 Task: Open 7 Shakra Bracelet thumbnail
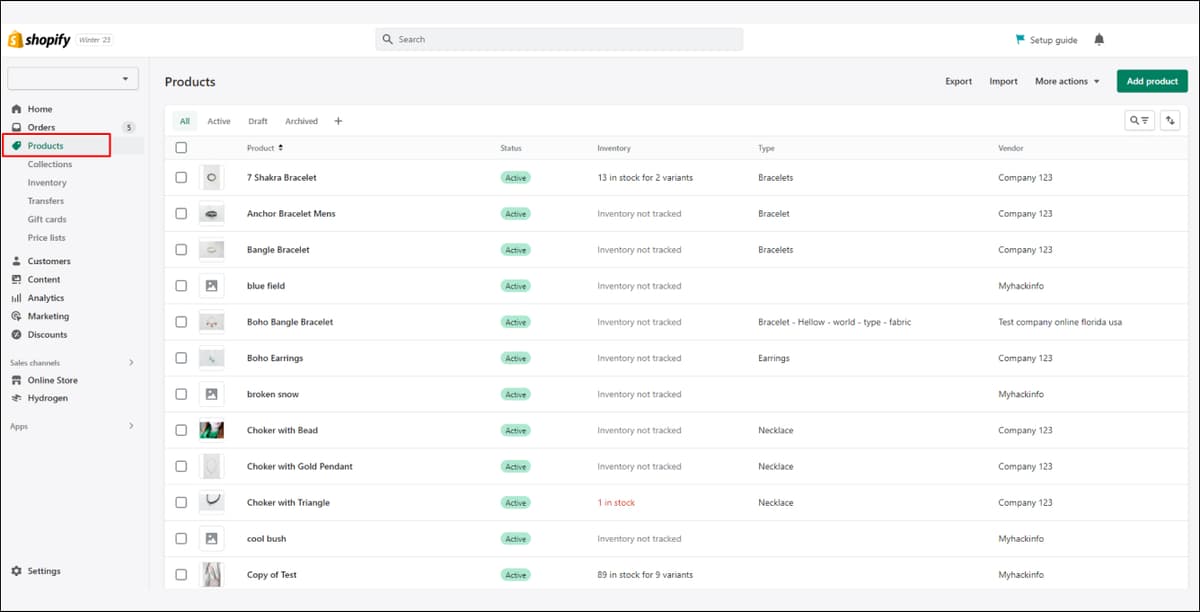click(211, 178)
